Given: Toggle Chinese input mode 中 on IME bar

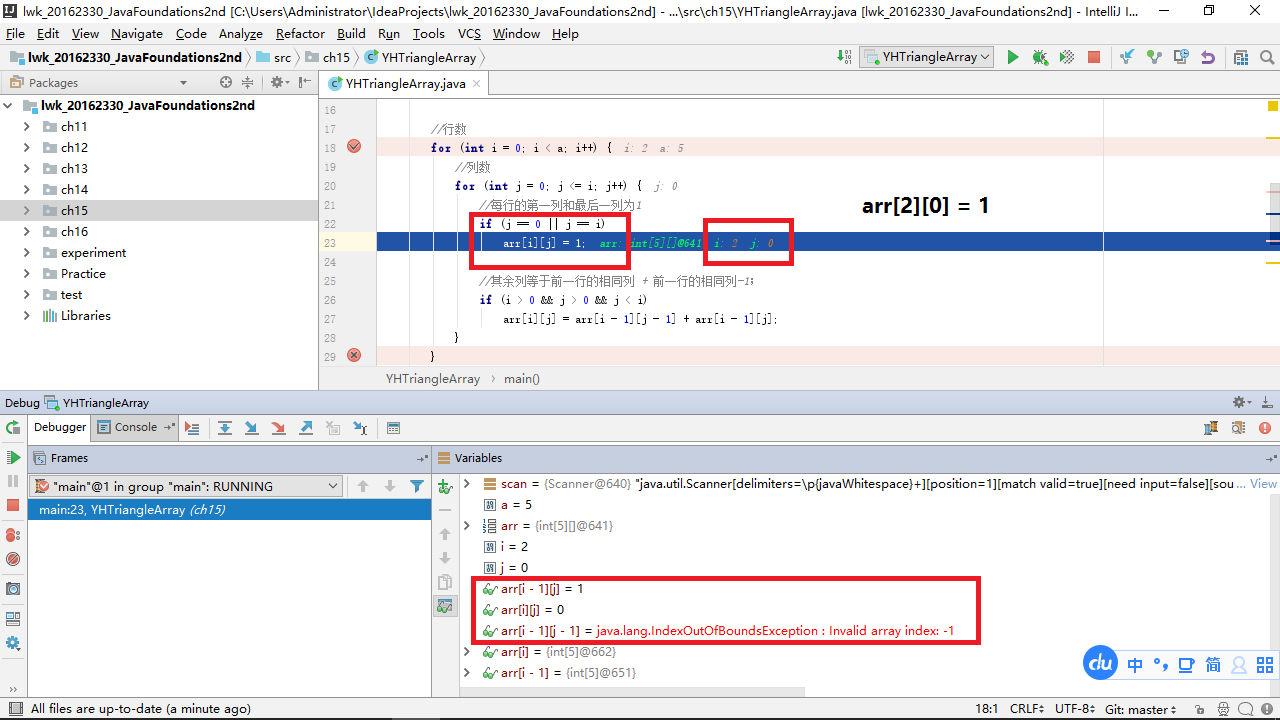Looking at the screenshot, I should 1135,664.
